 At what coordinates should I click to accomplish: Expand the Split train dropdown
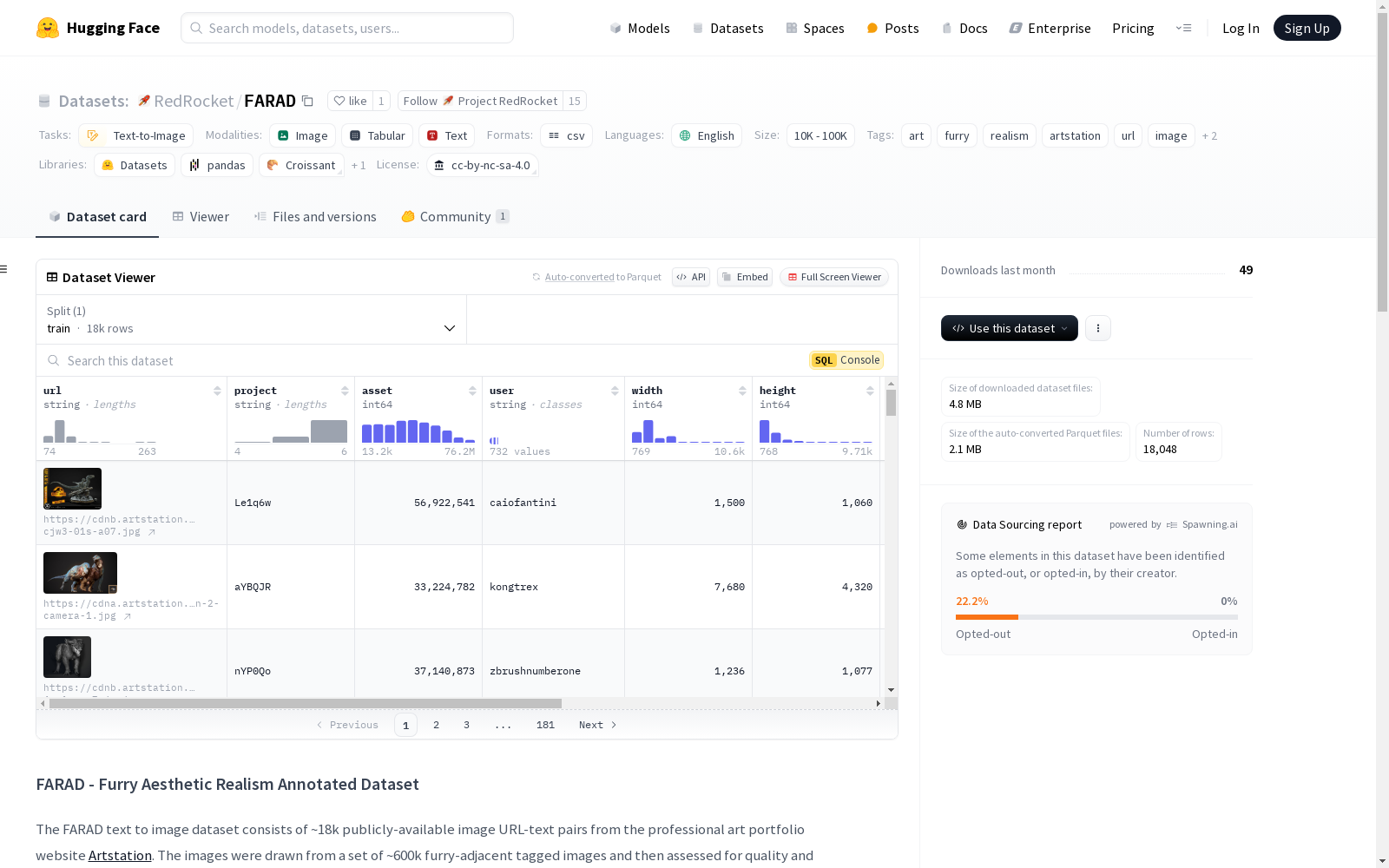pyautogui.click(x=251, y=319)
